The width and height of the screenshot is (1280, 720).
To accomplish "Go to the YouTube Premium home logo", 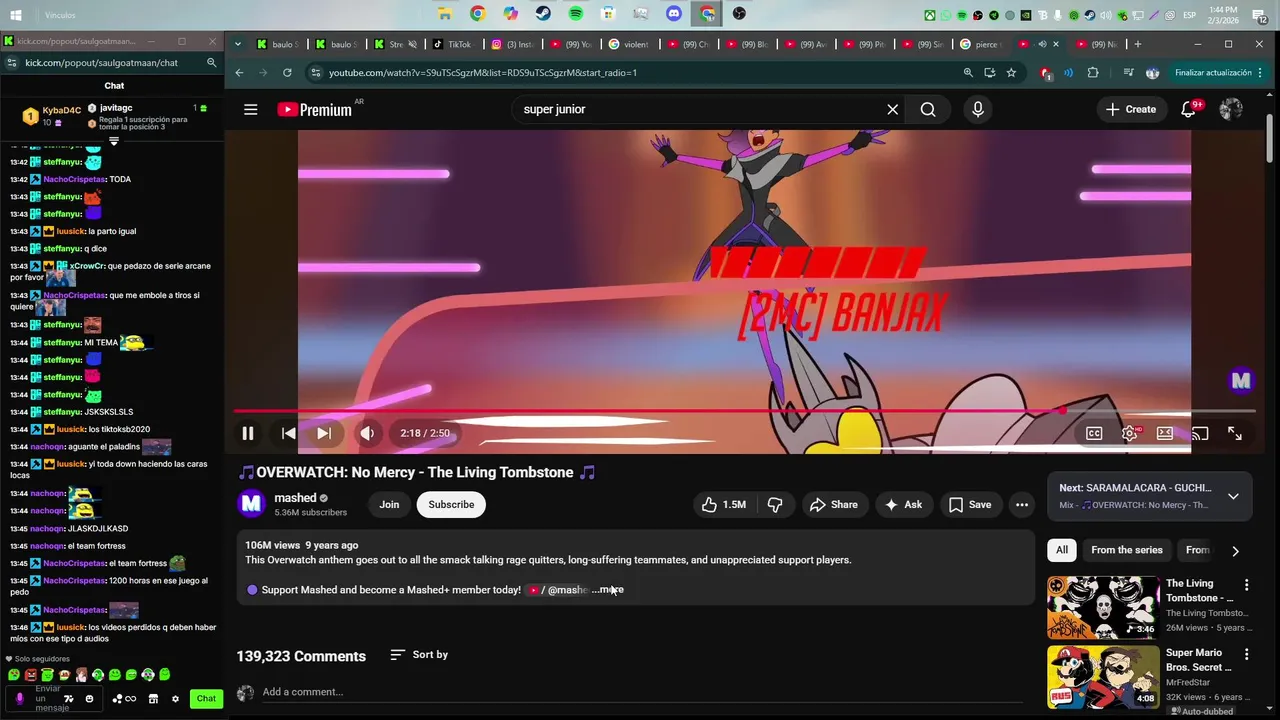I will [x=314, y=110].
